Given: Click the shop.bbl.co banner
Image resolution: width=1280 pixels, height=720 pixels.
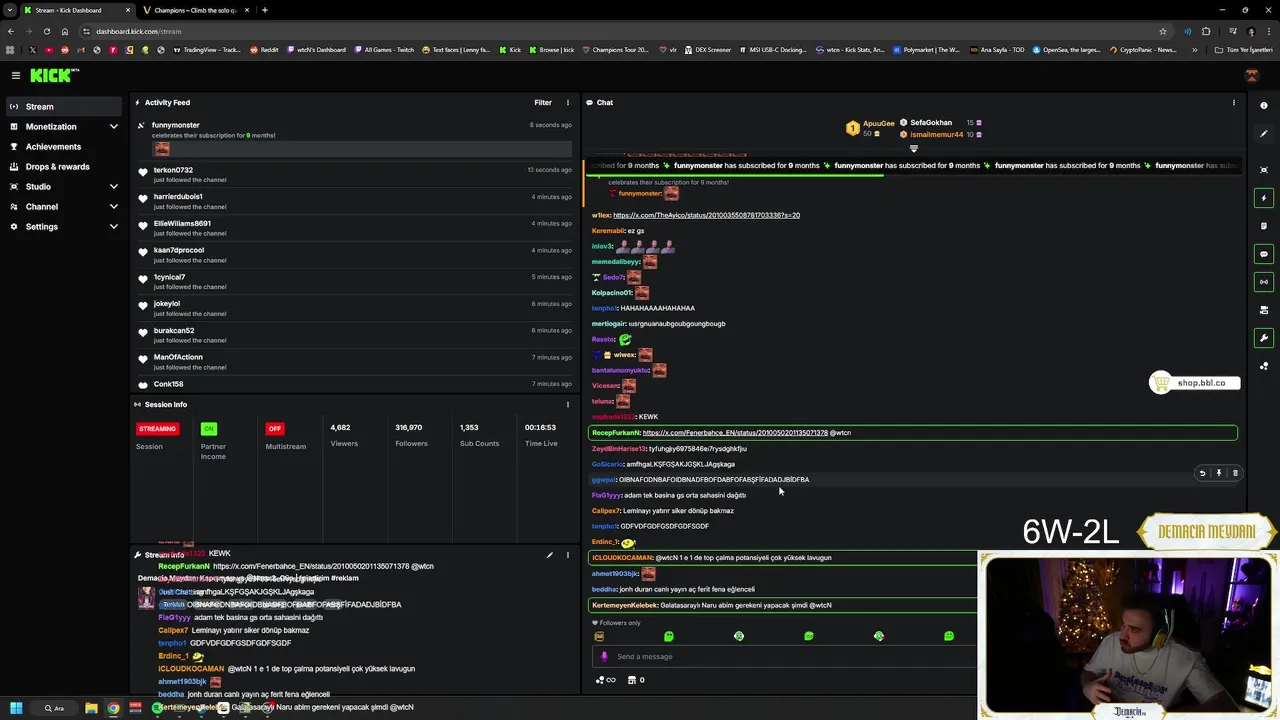Looking at the screenshot, I should (x=1195, y=383).
